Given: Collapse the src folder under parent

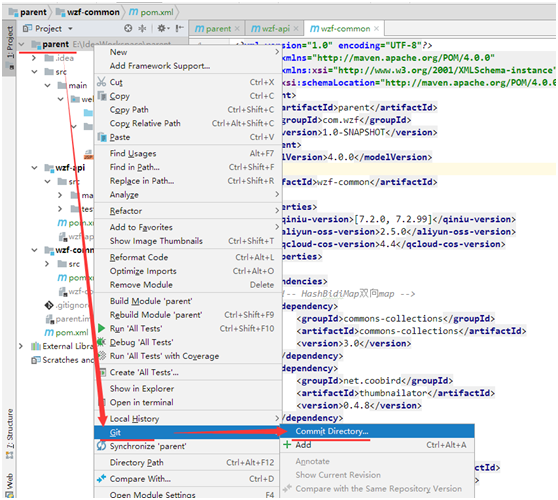Looking at the screenshot, I should click(x=34, y=72).
